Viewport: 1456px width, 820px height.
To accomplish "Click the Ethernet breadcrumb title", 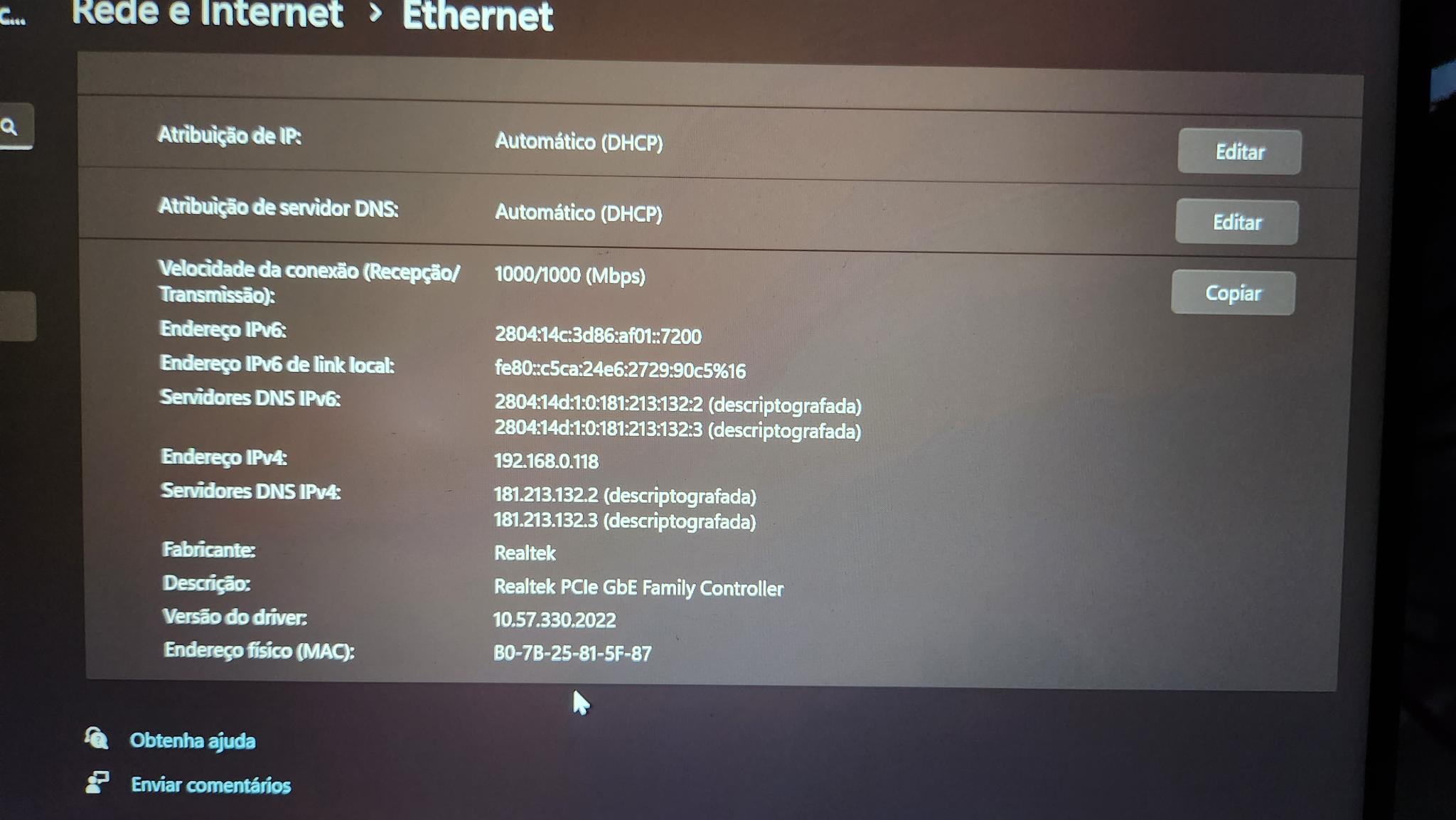I will (x=477, y=16).
